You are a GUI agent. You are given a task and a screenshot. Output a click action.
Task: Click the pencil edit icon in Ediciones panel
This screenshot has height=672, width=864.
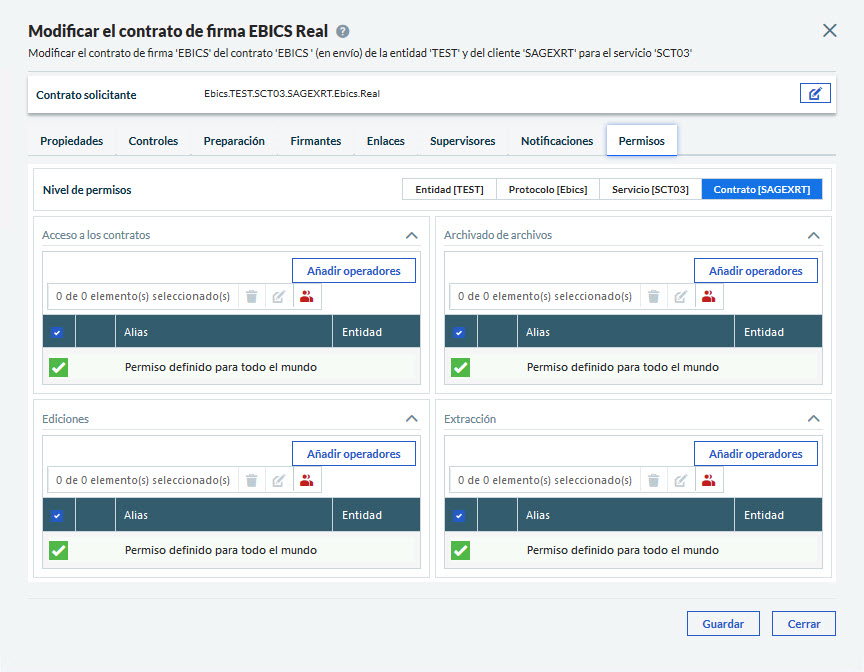[279, 480]
